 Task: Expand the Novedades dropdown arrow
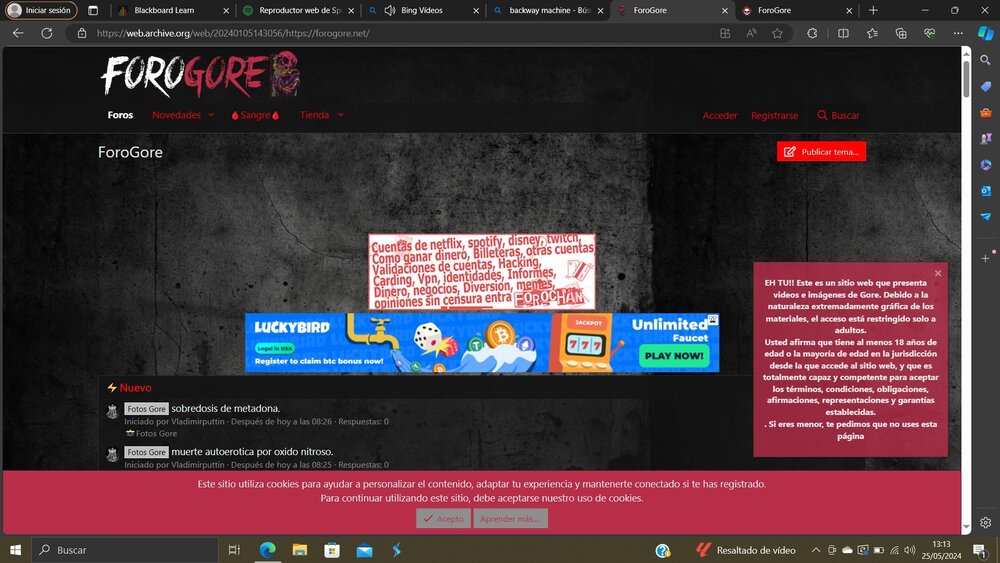[211, 115]
